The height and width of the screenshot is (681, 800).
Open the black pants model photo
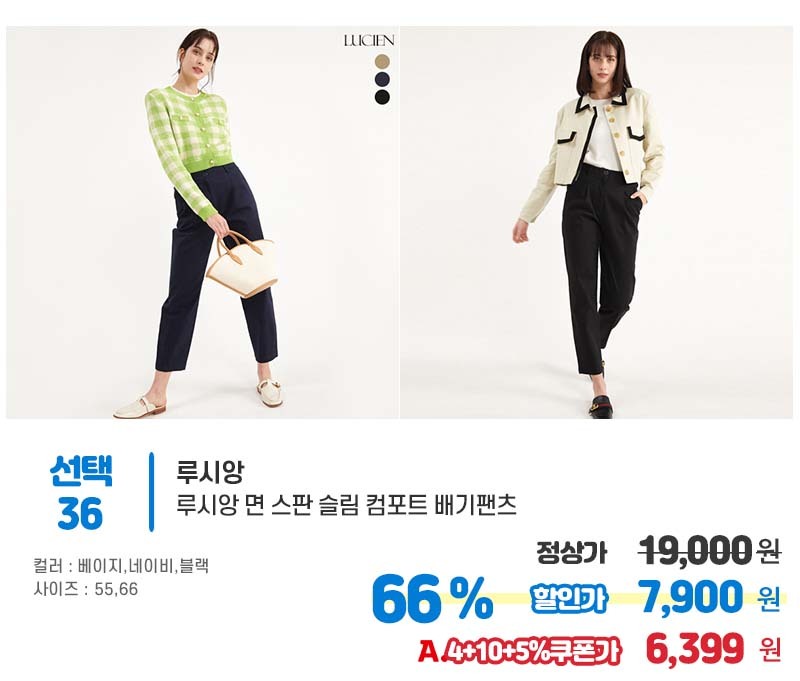pos(596,222)
